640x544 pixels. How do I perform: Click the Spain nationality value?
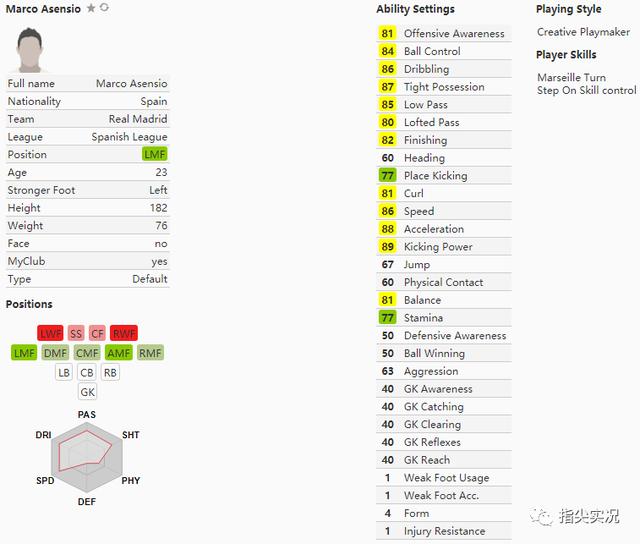click(154, 101)
